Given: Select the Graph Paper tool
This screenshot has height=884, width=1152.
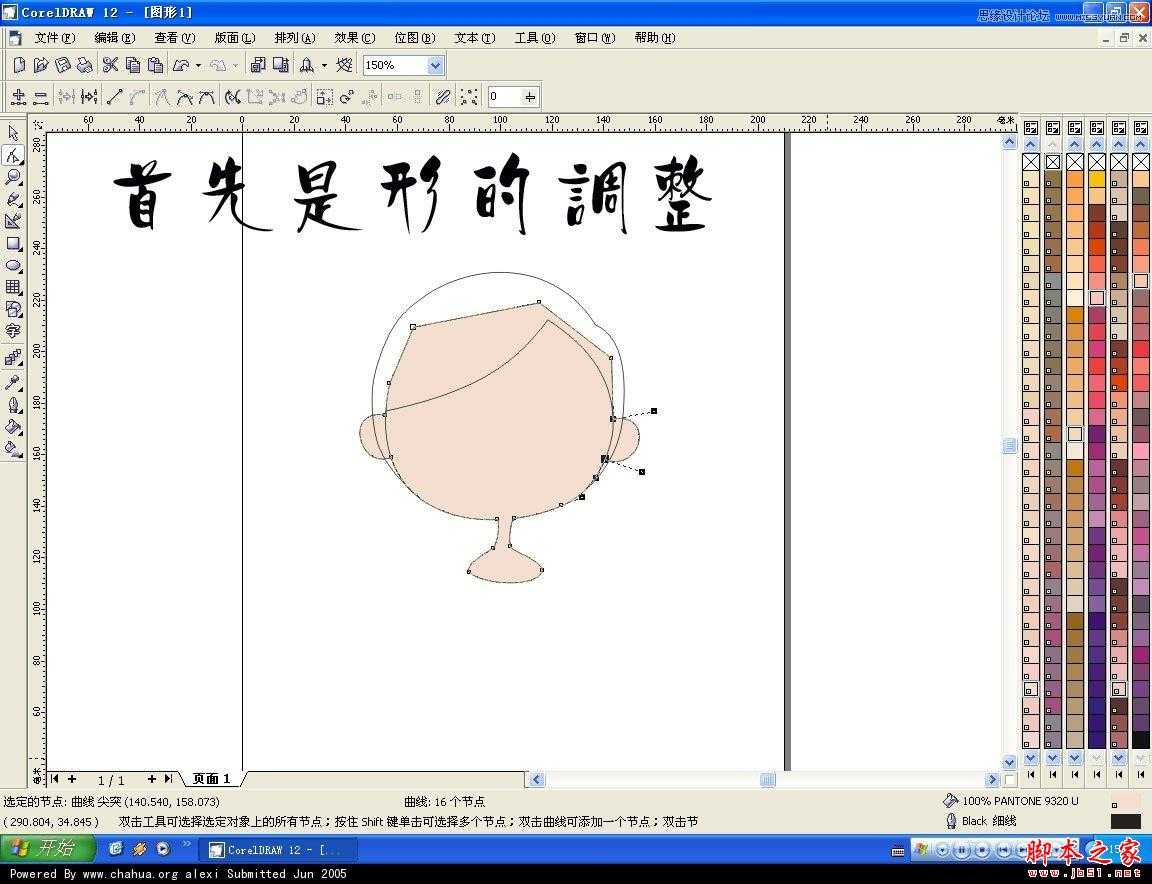Looking at the screenshot, I should coord(13,287).
